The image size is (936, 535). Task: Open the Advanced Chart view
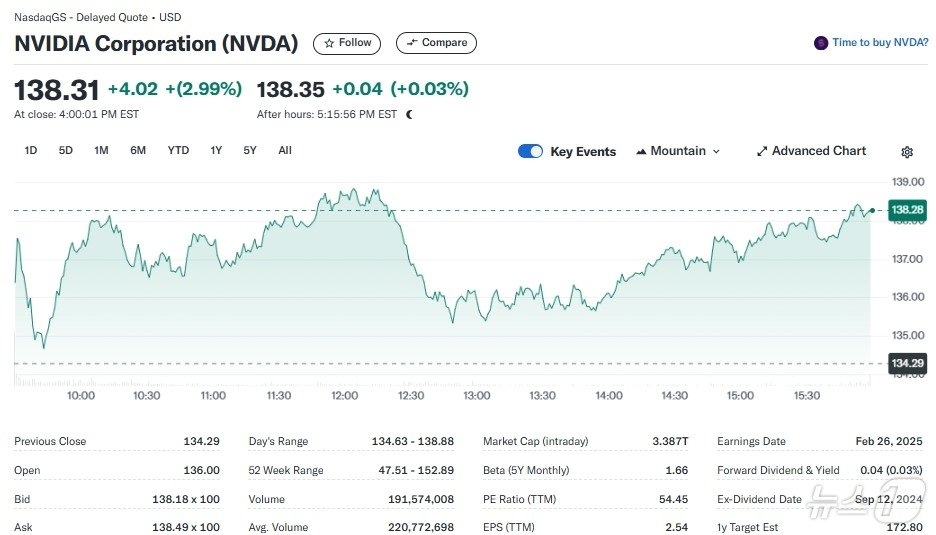(x=811, y=151)
